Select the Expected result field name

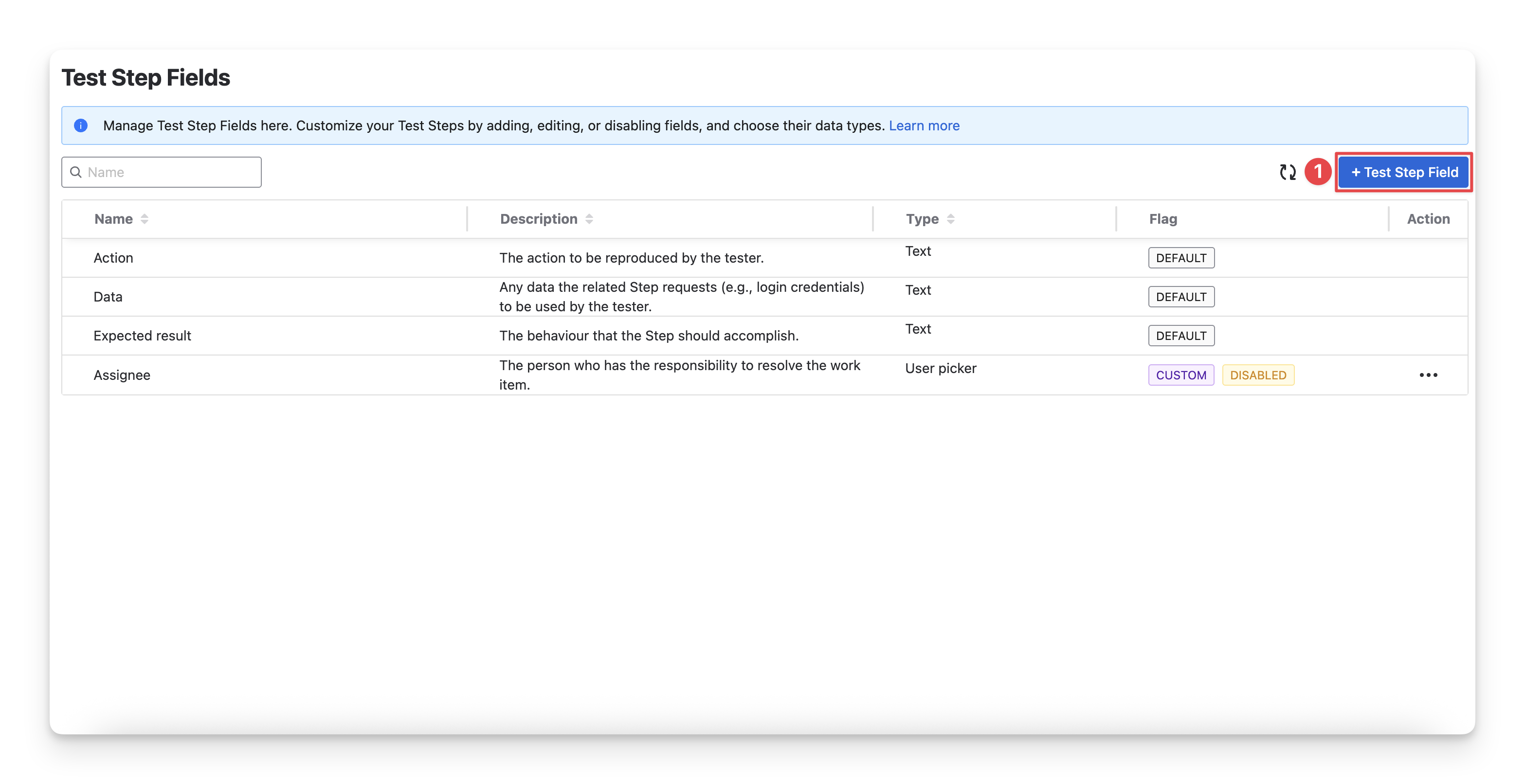[x=142, y=336]
